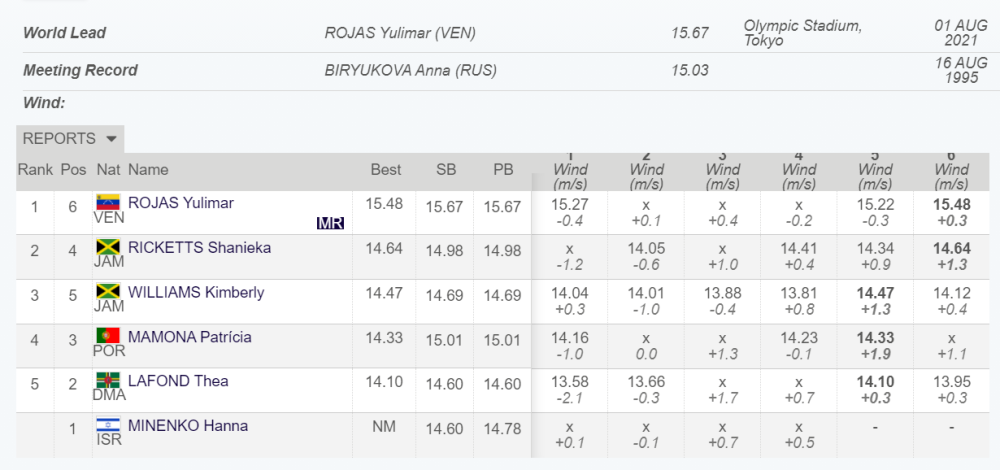Select LAFOND Thea name link
1000x470 pixels.
178,381
